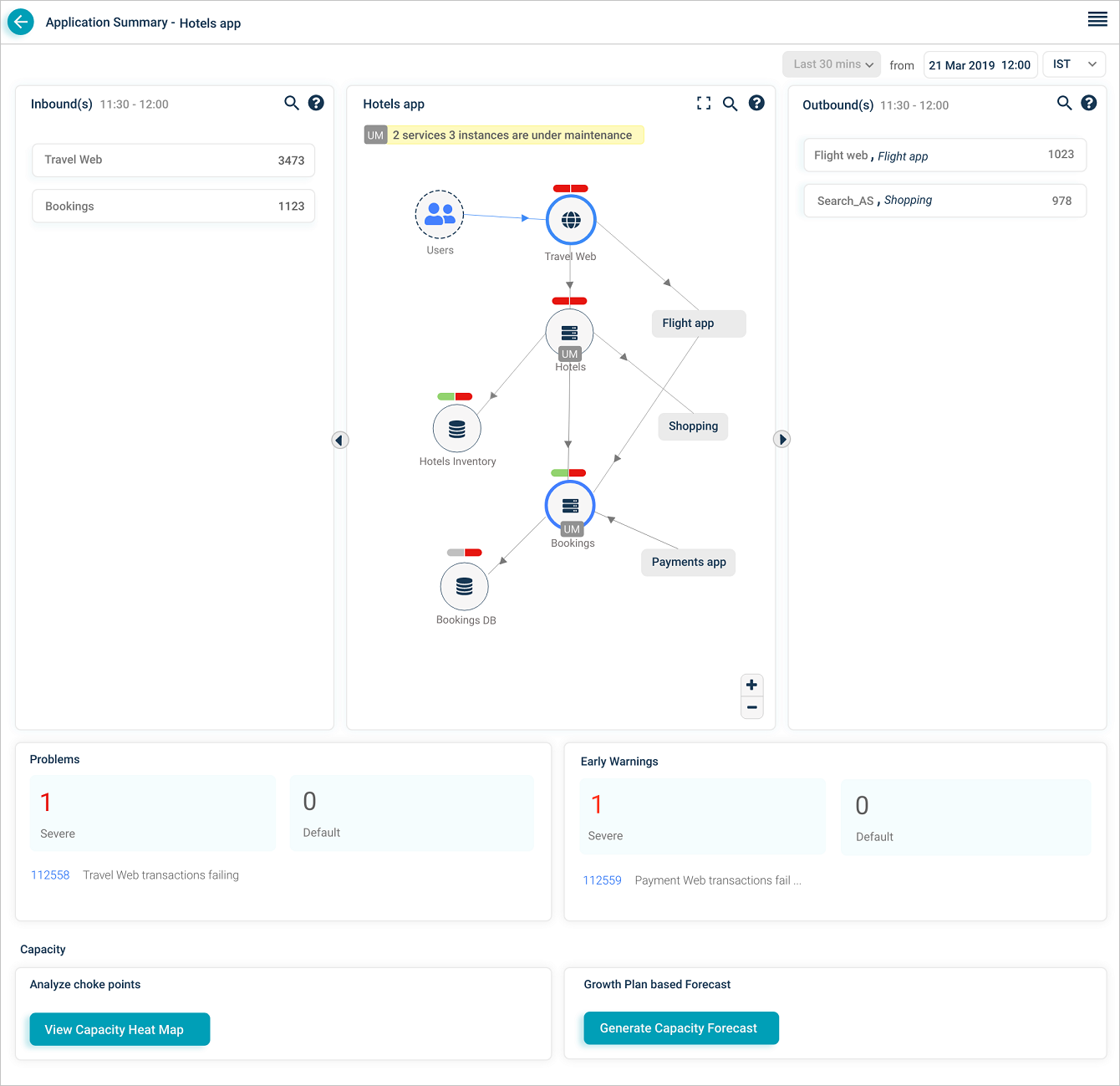Click search icon in Hotels app panel
The width and height of the screenshot is (1120, 1086).
(730, 104)
